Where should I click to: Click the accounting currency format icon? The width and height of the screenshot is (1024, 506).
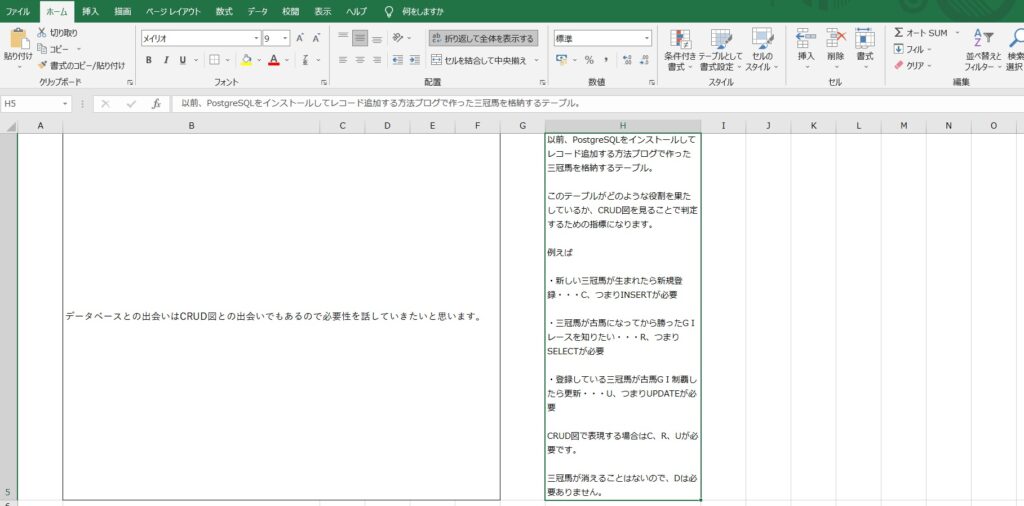(x=562, y=60)
